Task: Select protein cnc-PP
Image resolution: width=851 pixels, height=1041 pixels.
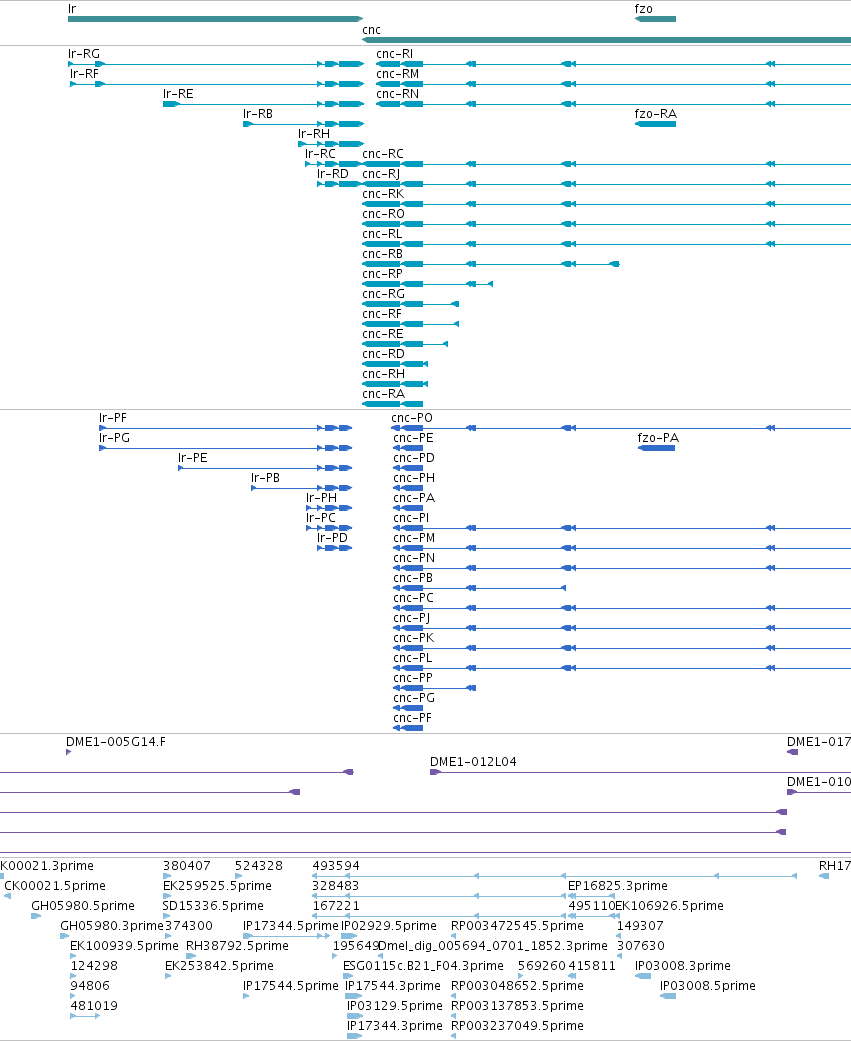Action: (x=434, y=688)
